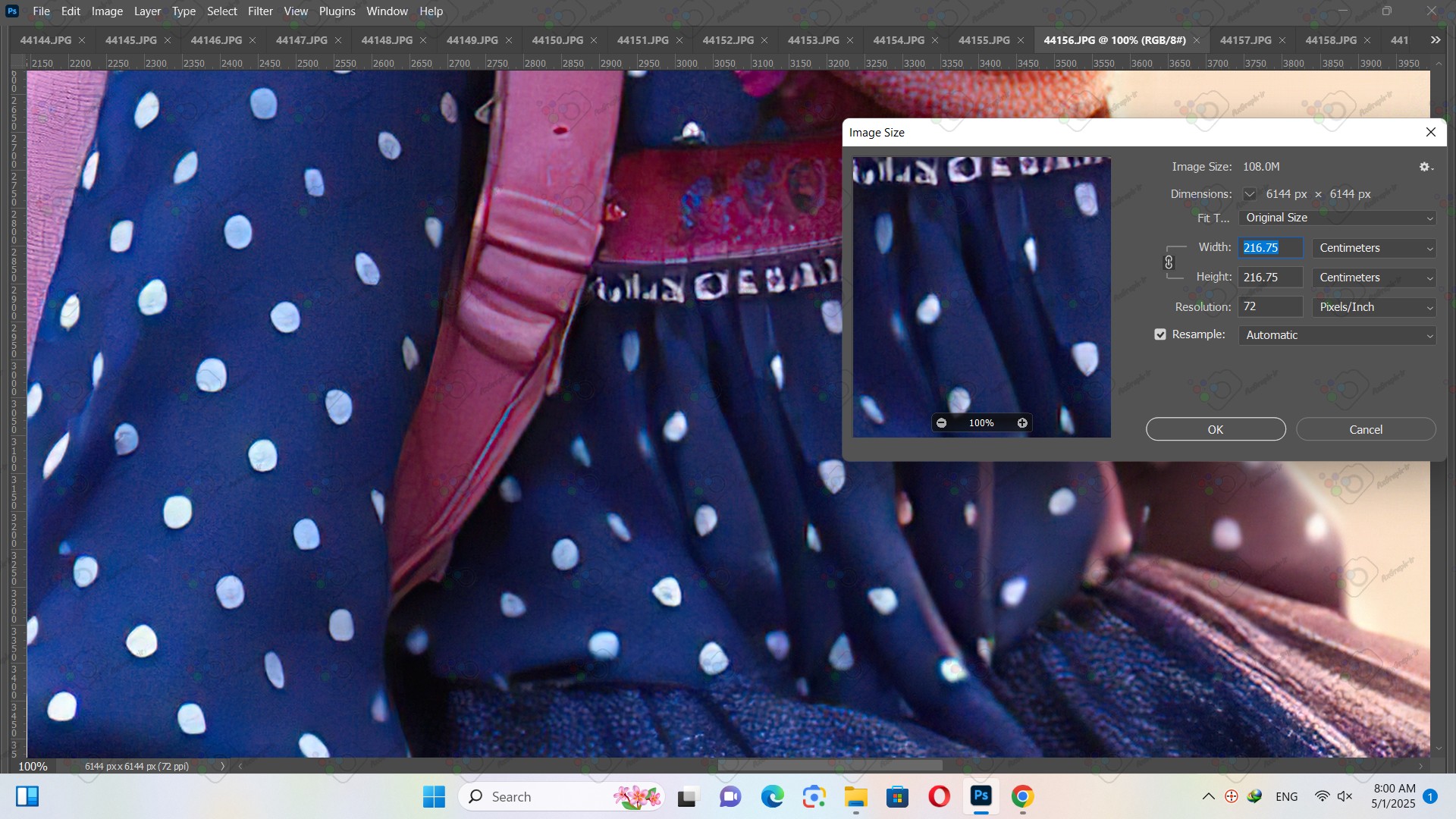
Task: Open the chat app on the taskbar
Action: 730,797
